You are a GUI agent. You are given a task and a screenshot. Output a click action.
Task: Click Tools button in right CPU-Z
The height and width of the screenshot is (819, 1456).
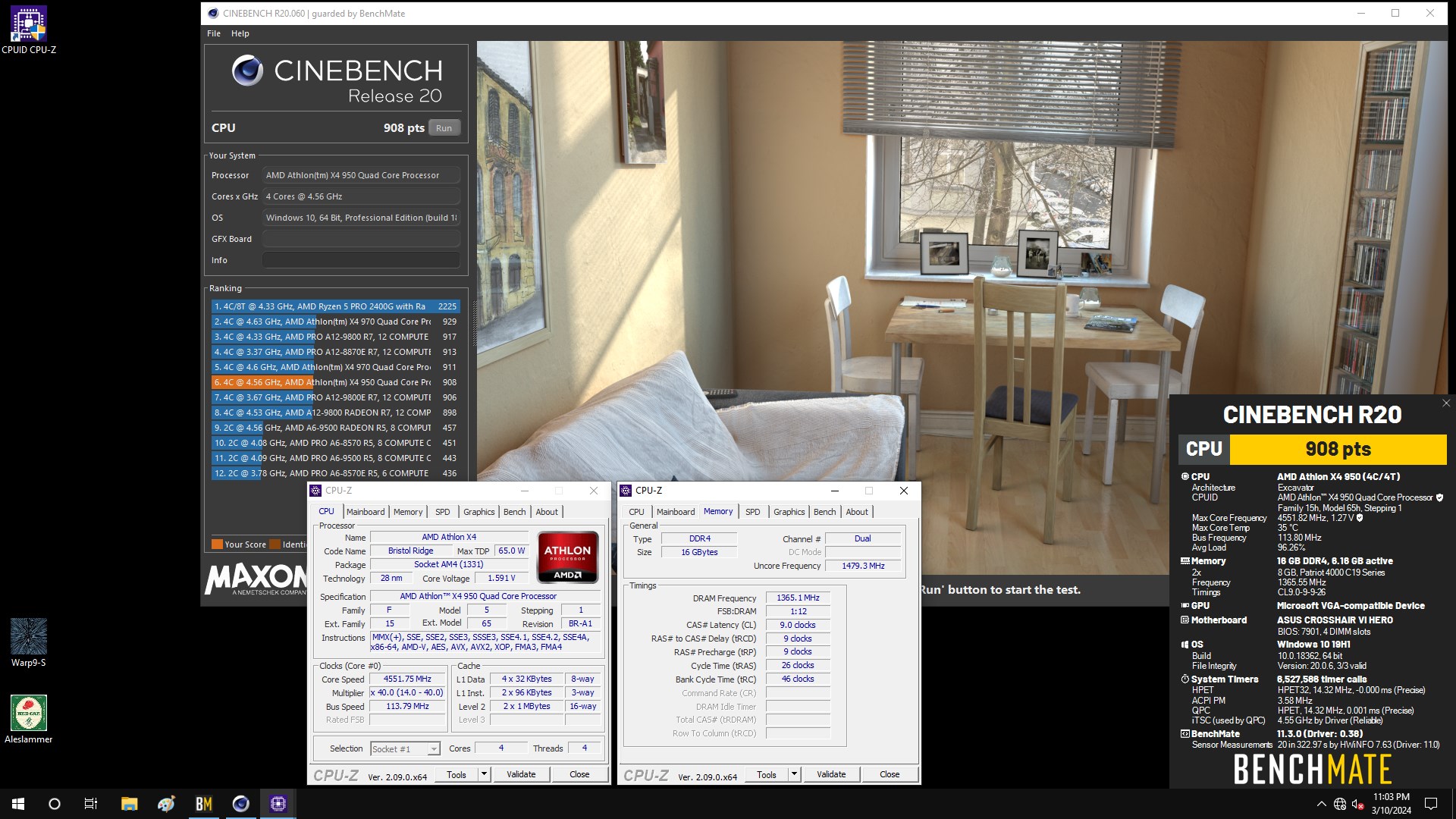tap(767, 774)
